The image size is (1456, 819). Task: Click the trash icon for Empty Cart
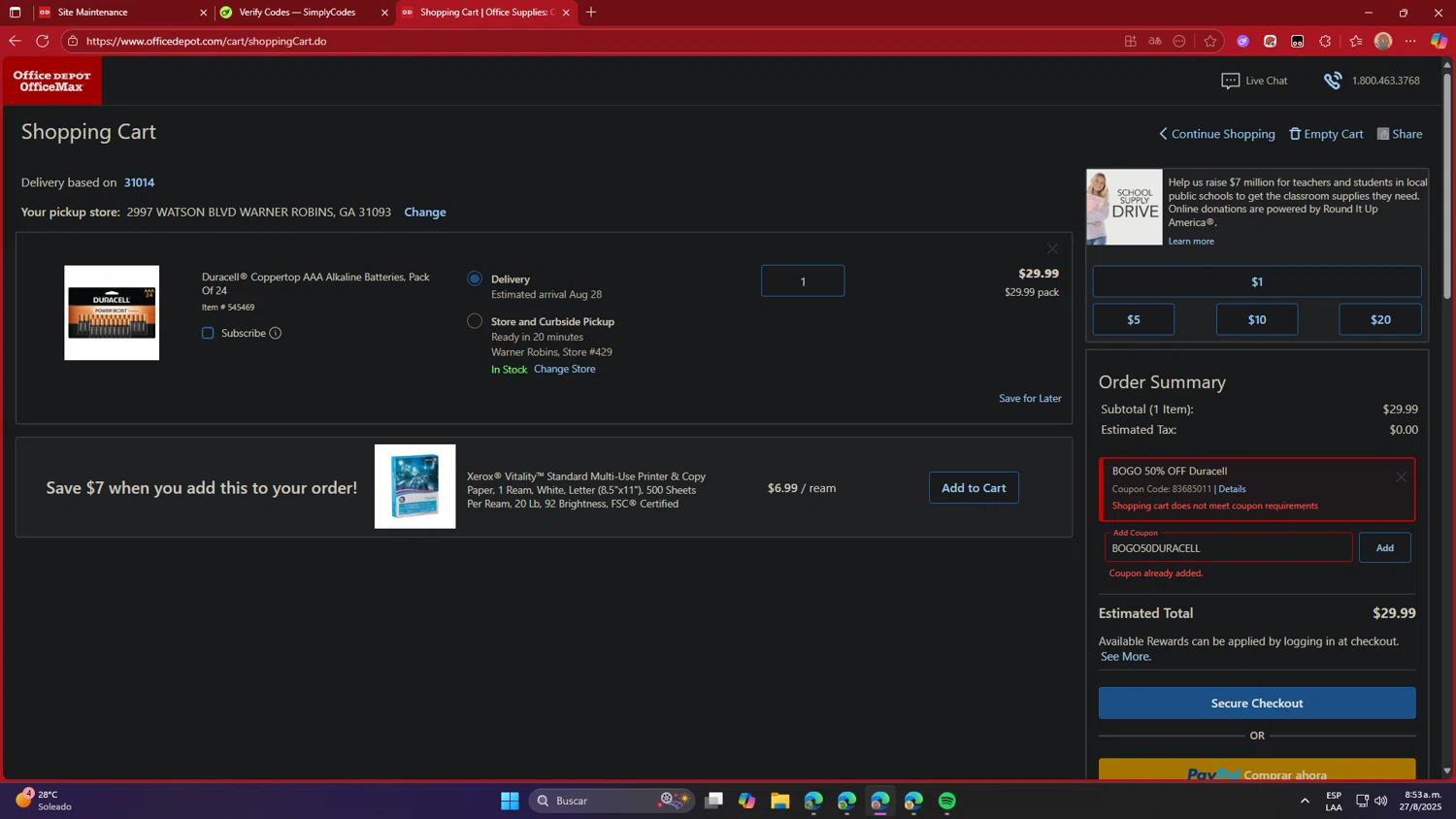pos(1295,134)
